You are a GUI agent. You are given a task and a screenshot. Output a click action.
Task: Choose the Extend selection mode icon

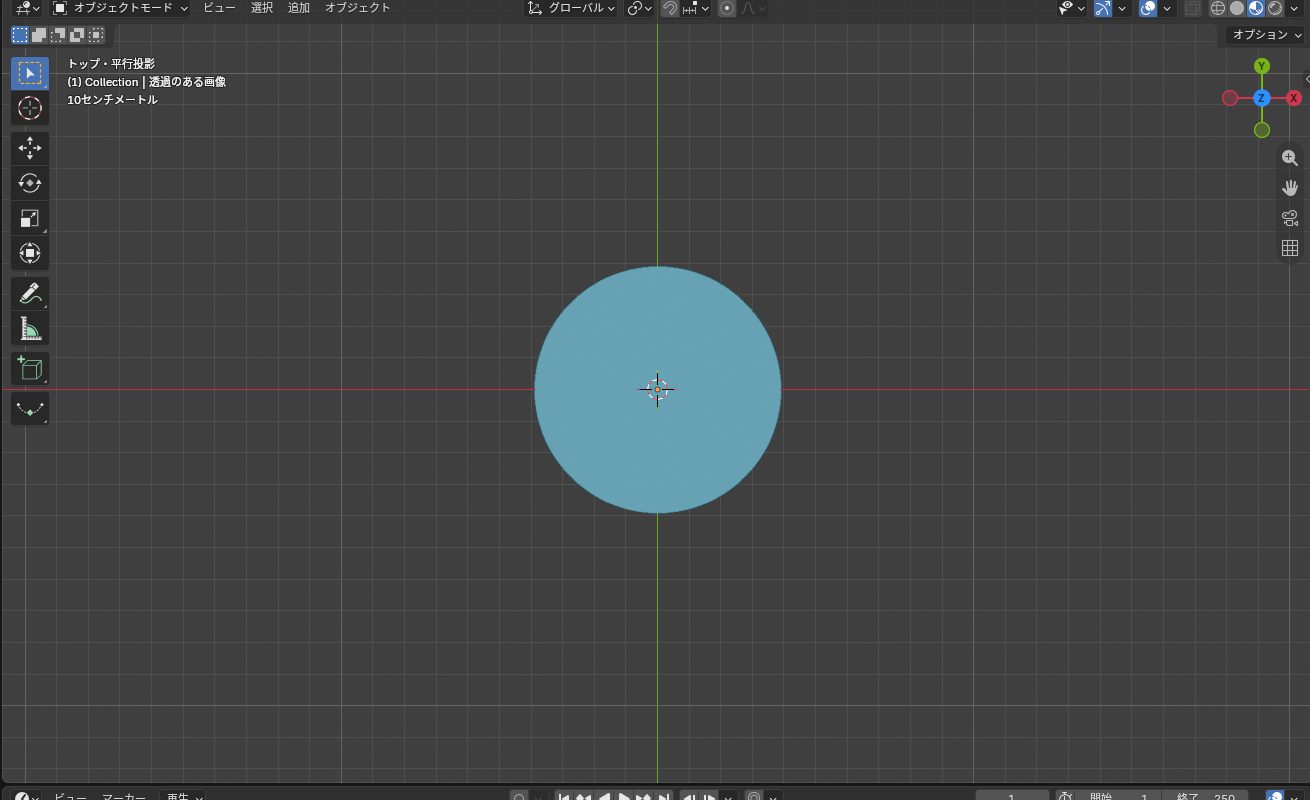point(39,35)
